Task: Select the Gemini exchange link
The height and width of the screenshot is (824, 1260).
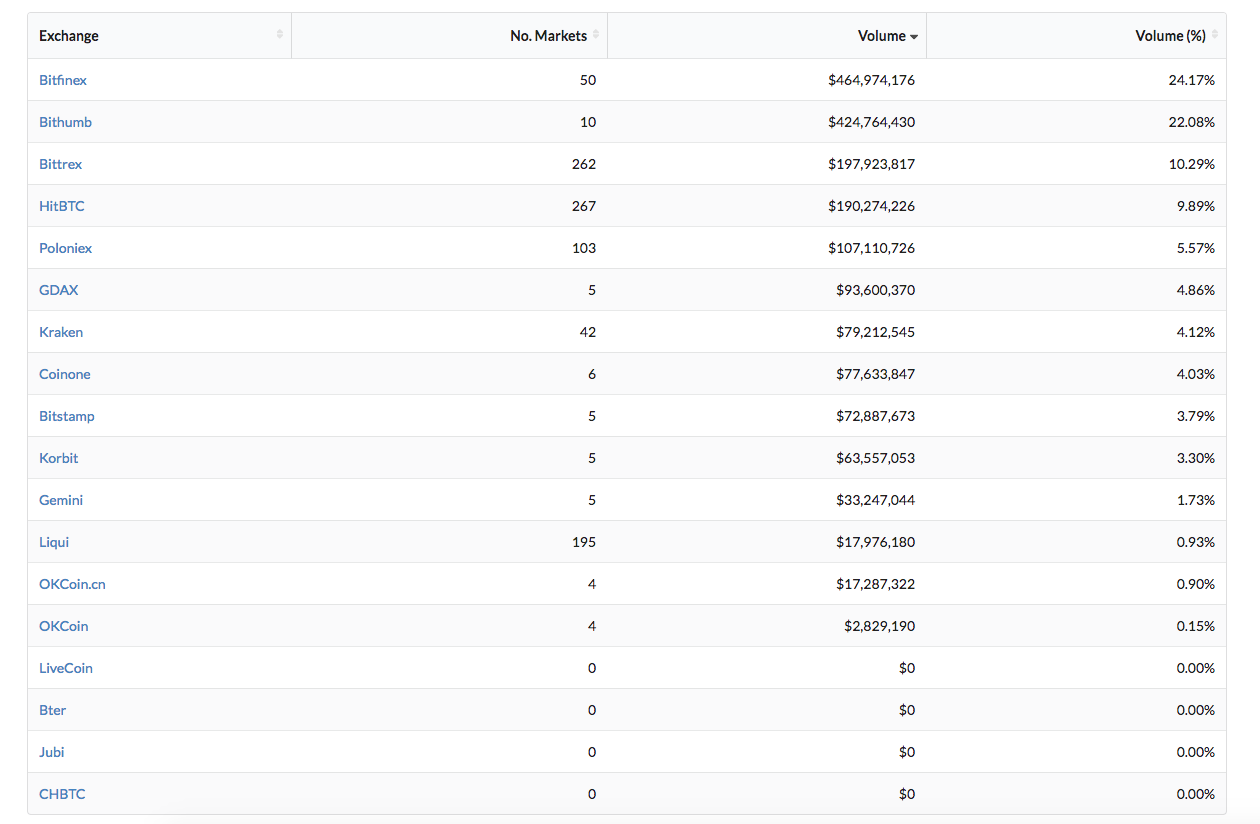Action: pyautogui.click(x=61, y=500)
